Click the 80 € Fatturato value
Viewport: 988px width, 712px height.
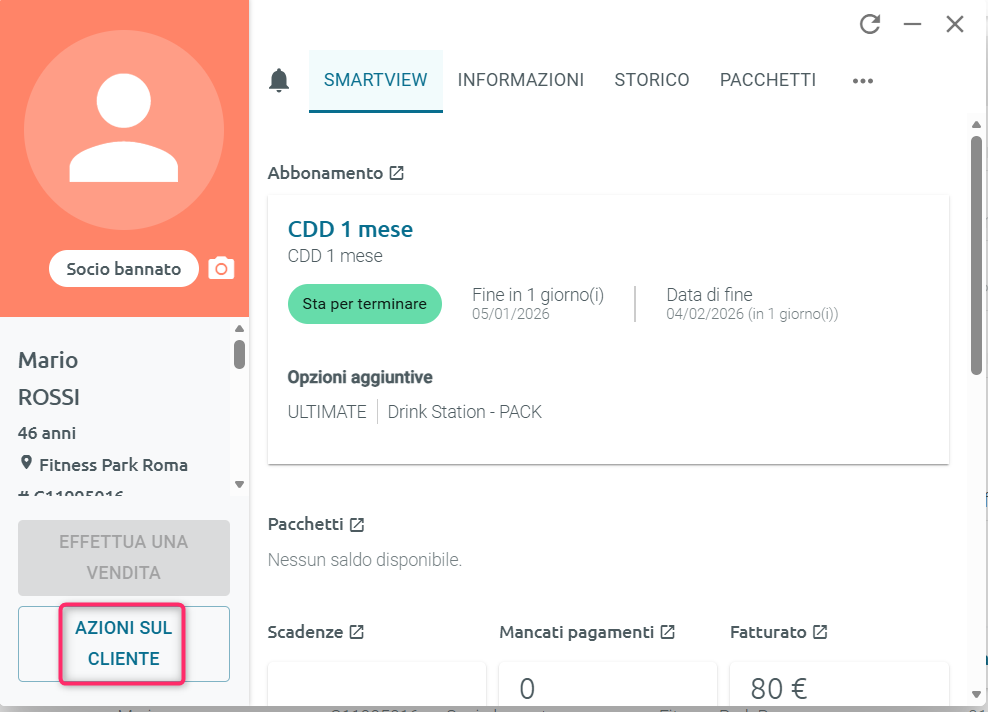[x=779, y=689]
